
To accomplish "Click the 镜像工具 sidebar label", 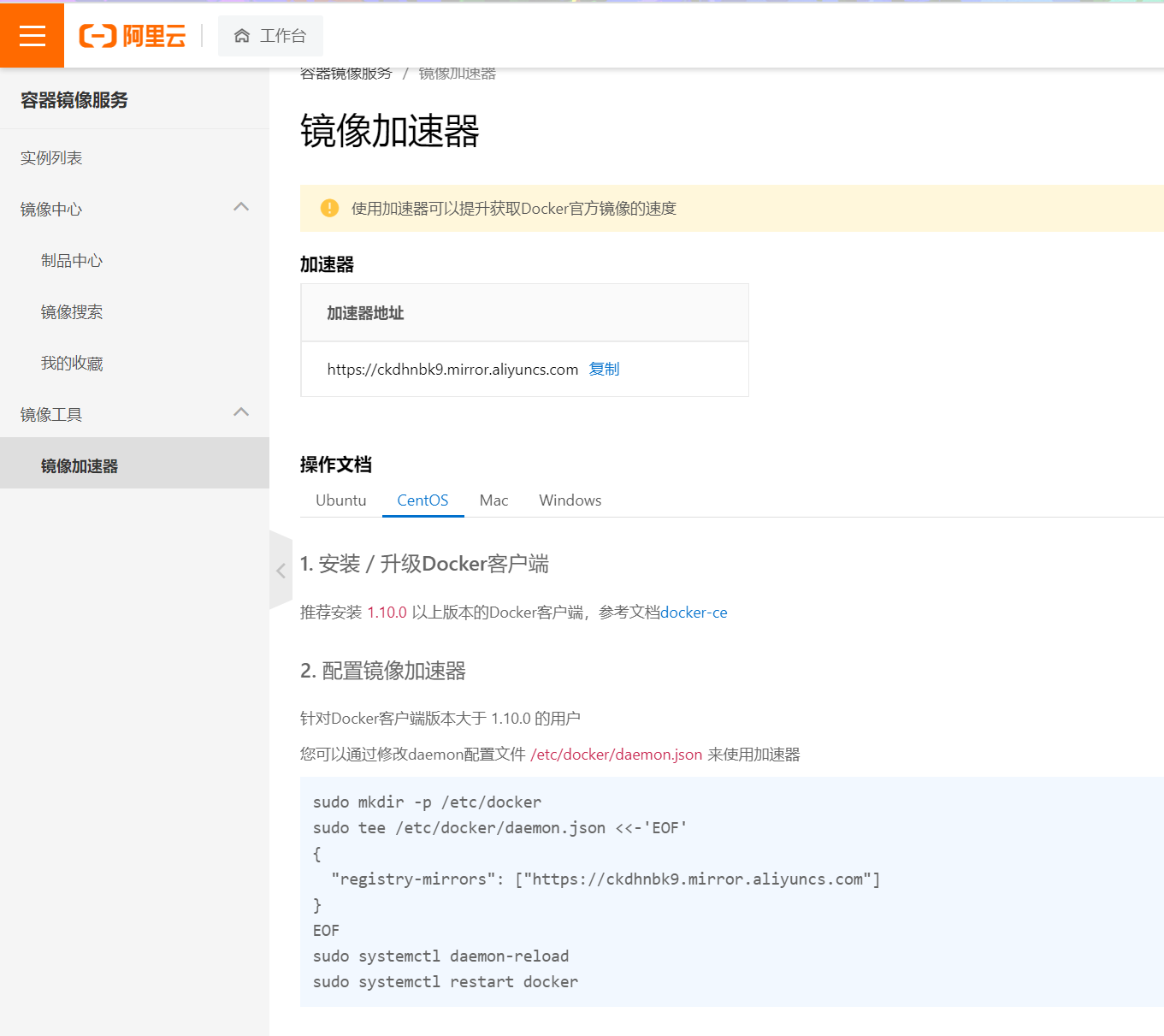I will 51,415.
